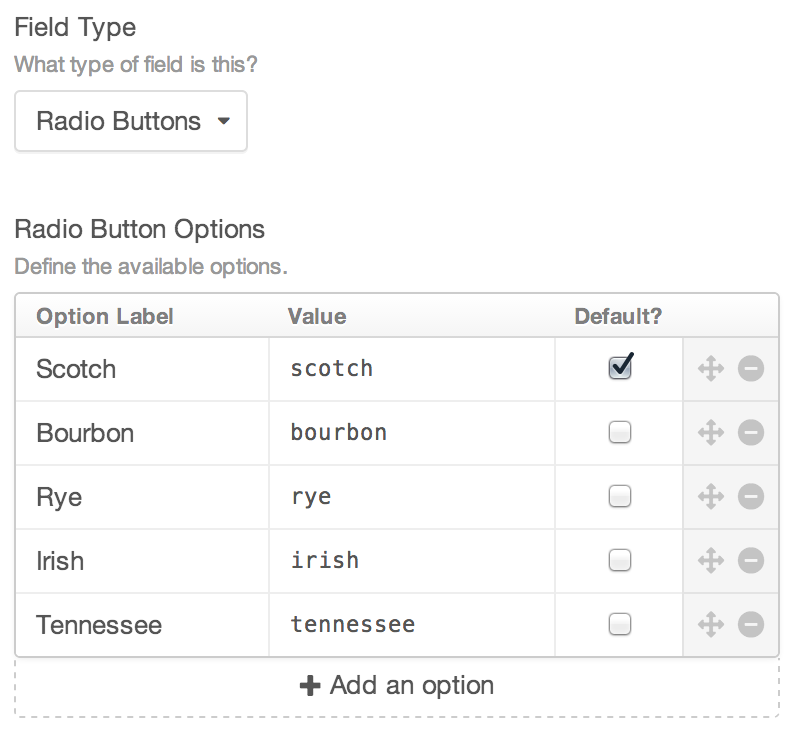The width and height of the screenshot is (800, 734).
Task: Click the remove icon on the Scotch row
Action: [x=749, y=368]
